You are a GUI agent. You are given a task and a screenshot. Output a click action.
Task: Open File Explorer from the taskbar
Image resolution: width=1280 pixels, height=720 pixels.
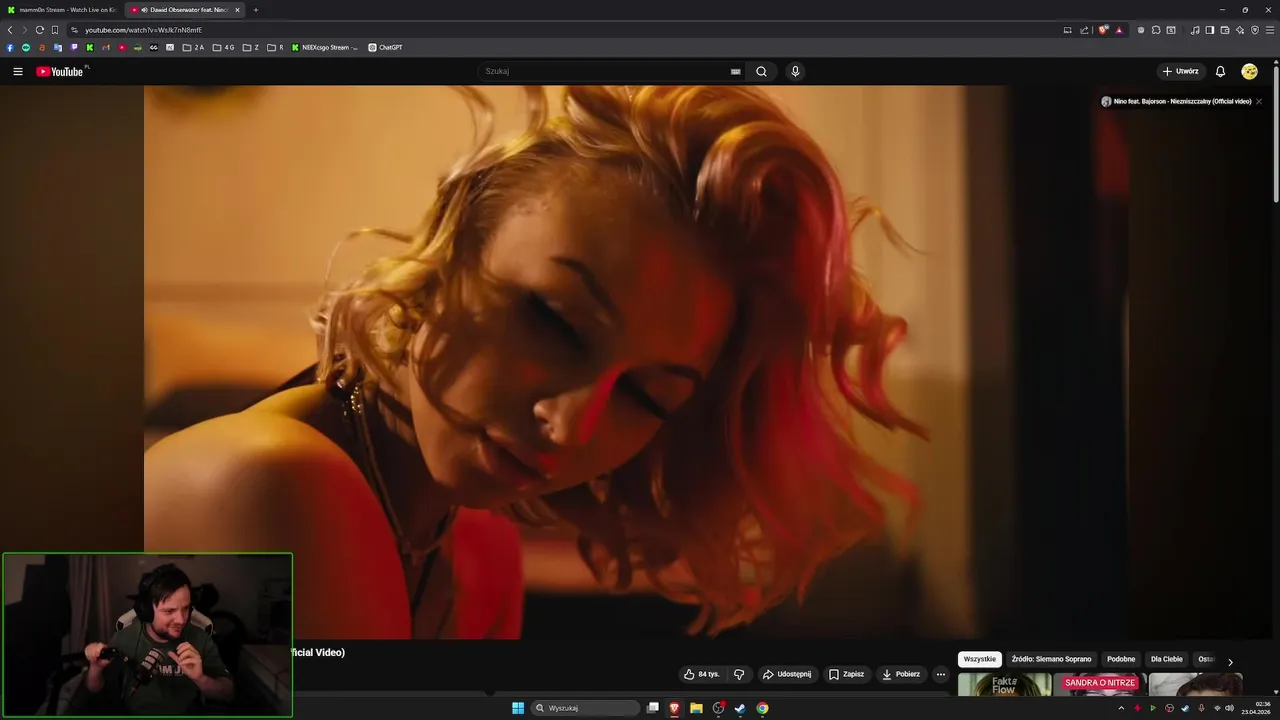point(696,708)
